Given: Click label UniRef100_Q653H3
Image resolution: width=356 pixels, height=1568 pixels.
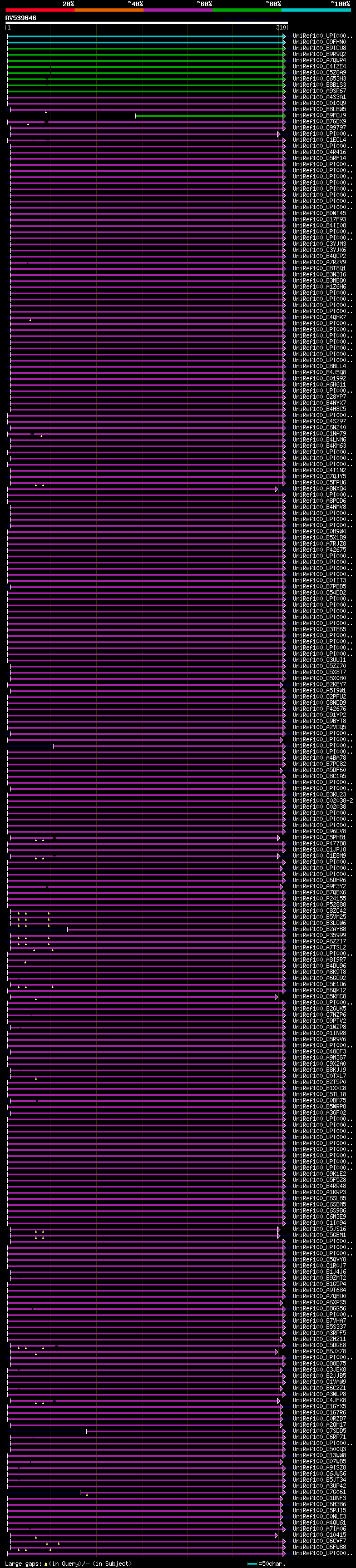Looking at the screenshot, I should click(x=319, y=78).
